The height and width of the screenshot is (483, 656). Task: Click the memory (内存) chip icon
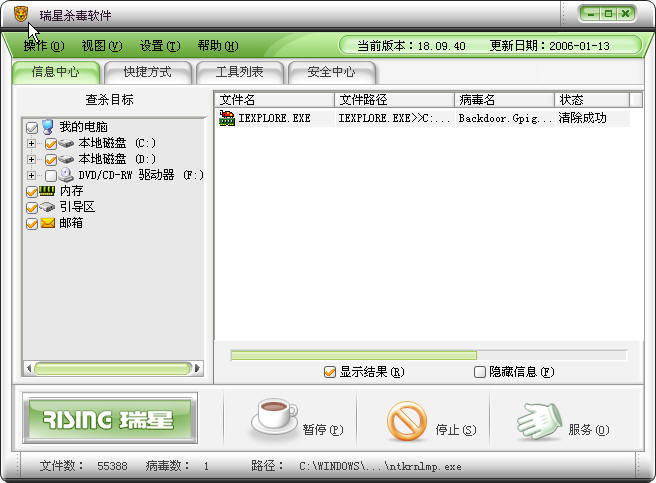tap(47, 191)
